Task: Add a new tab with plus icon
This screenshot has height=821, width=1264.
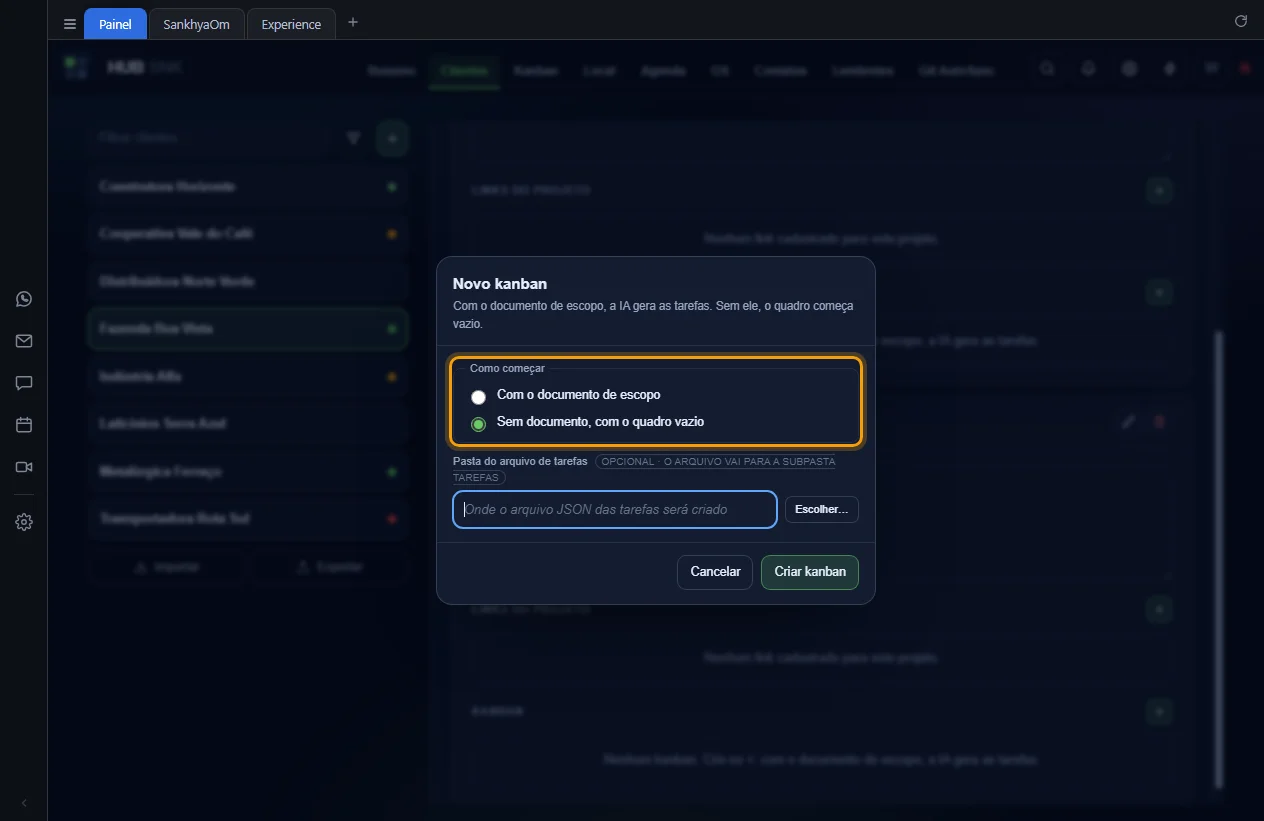Action: [352, 23]
